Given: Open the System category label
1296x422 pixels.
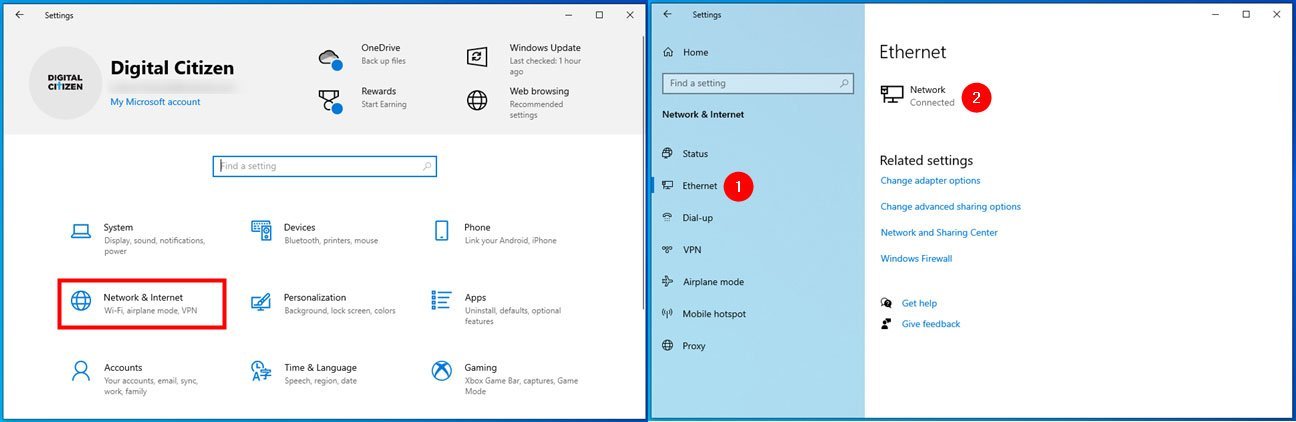Looking at the screenshot, I should click(x=118, y=228).
